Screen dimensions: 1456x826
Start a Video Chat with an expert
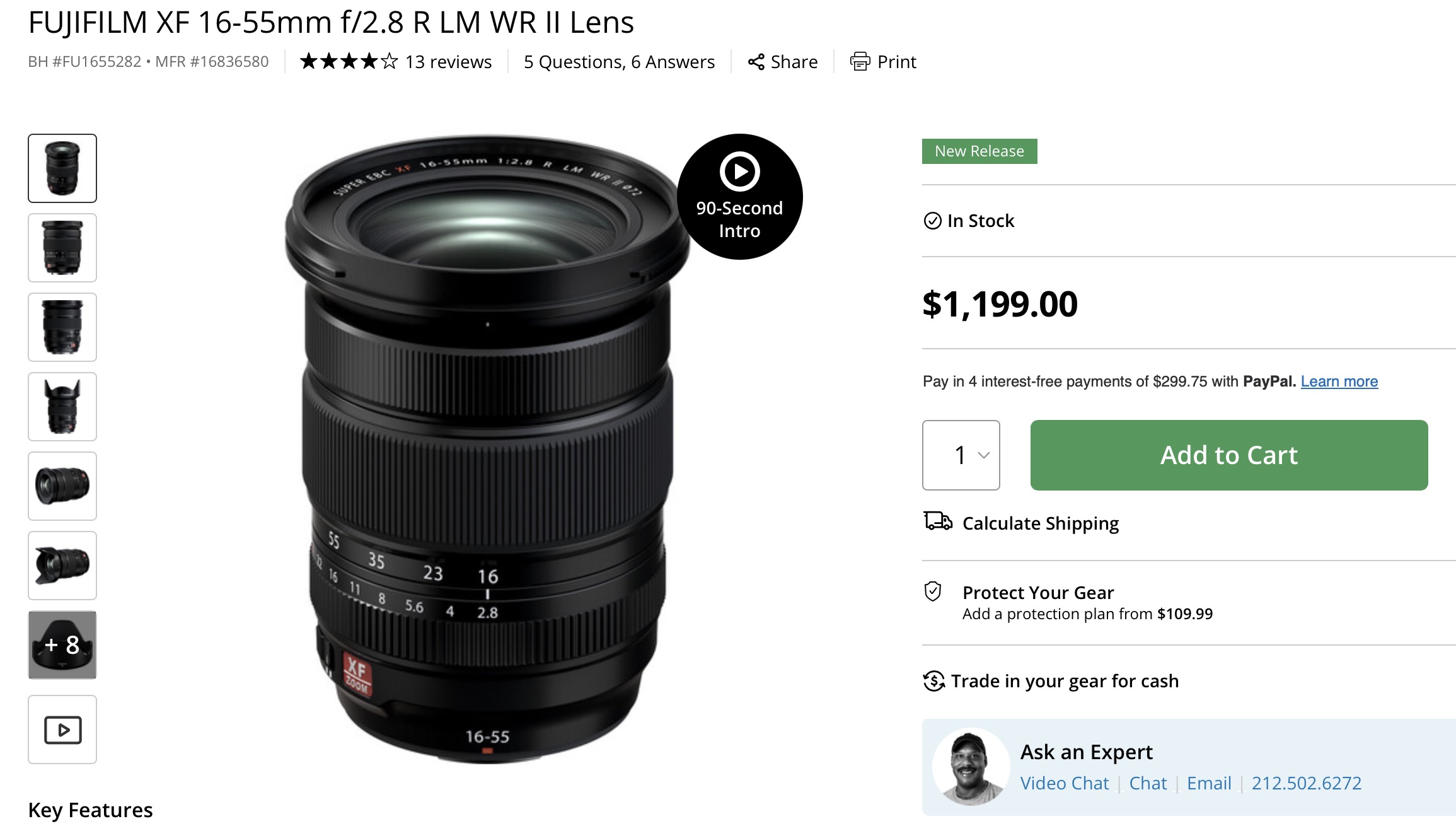click(1065, 782)
